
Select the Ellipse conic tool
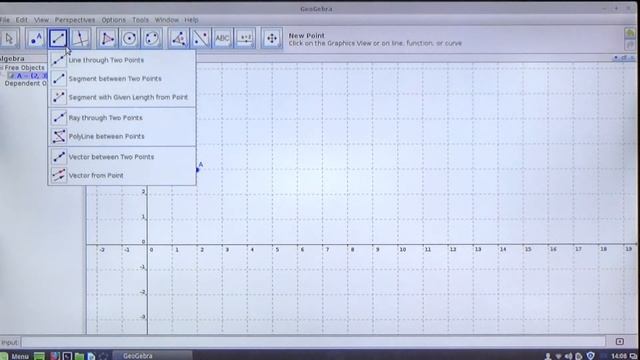coord(152,38)
